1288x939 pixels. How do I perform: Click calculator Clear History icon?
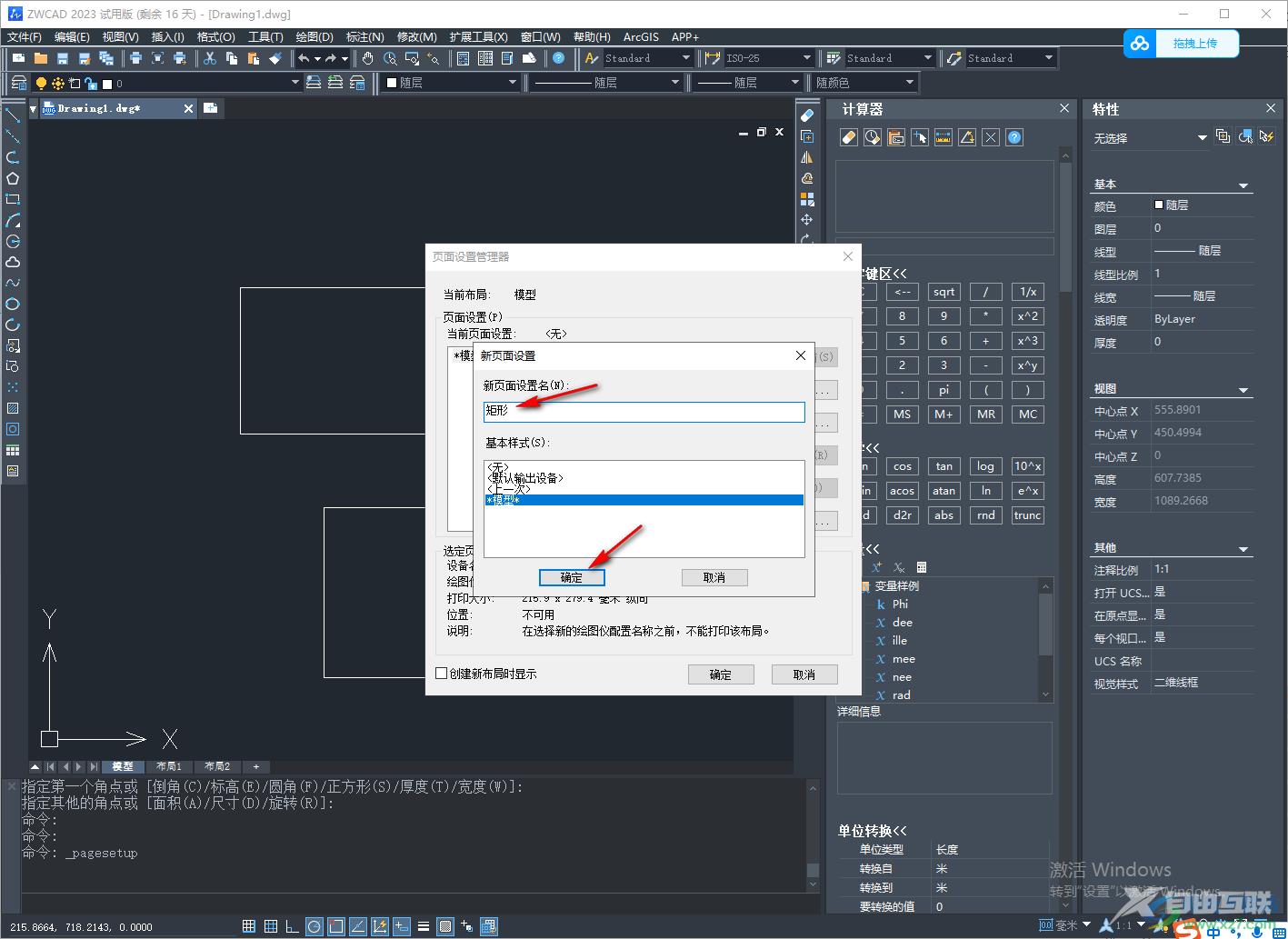pyautogui.click(x=873, y=137)
